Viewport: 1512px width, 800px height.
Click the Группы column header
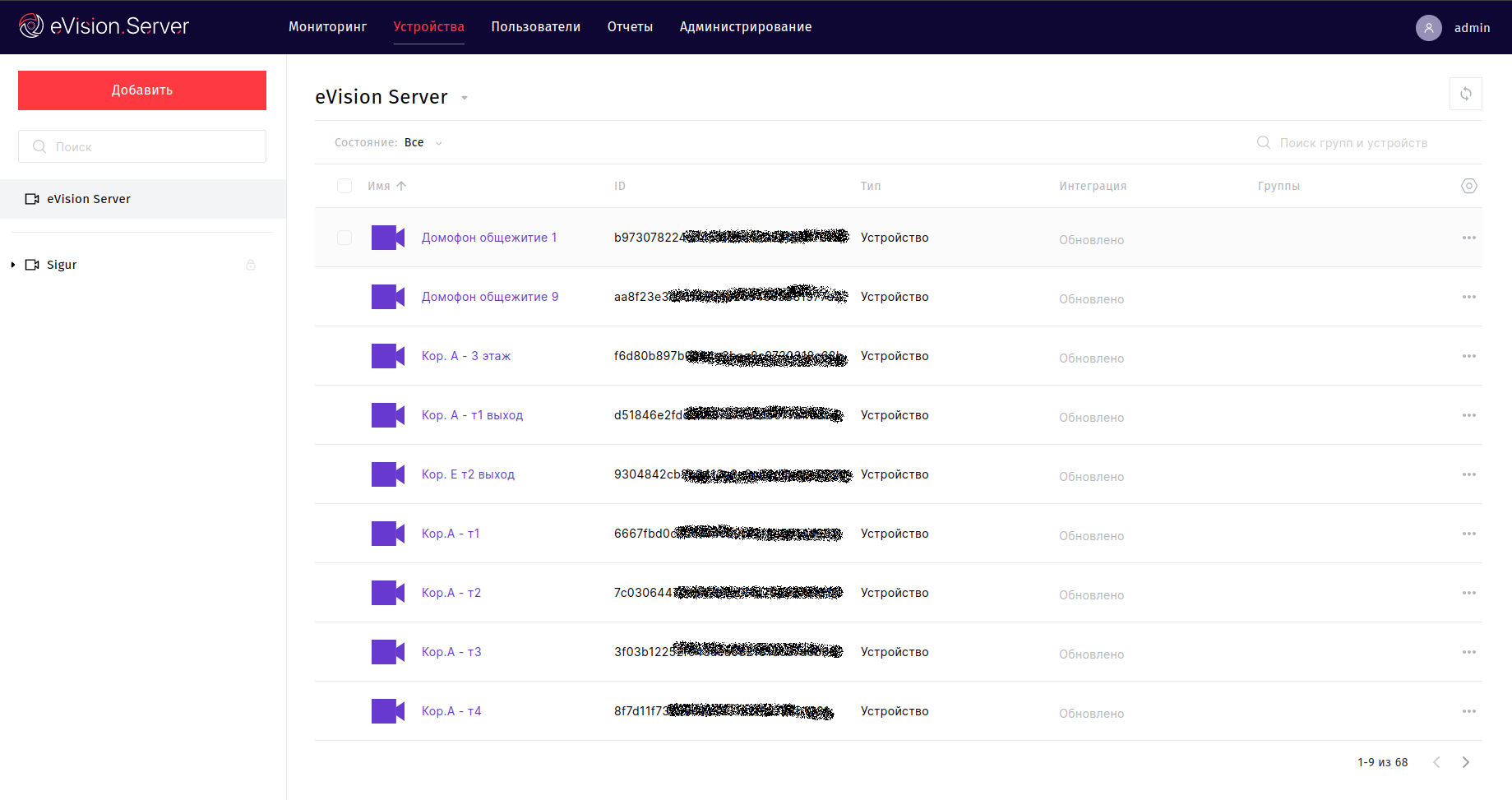click(x=1278, y=186)
